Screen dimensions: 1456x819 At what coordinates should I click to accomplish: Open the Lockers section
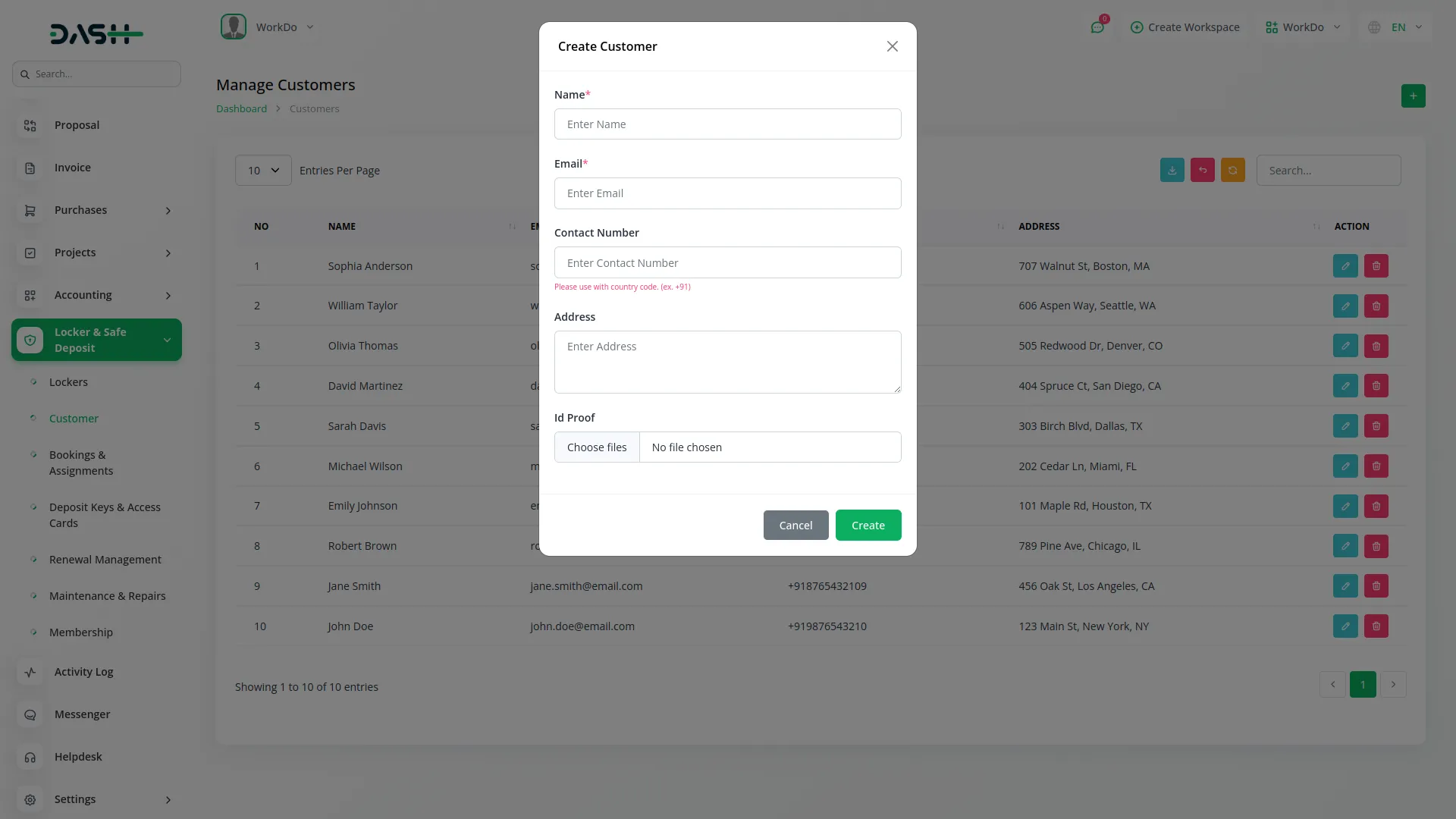[x=69, y=382]
